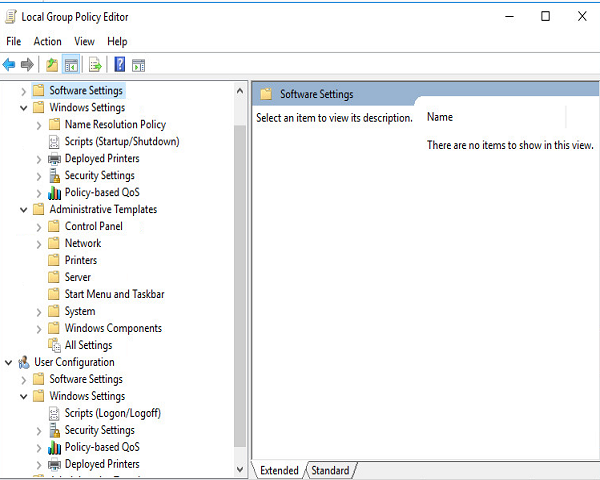Viewport: 600px width, 480px height.
Task: Select the Start Menu and Taskbar label
Action: tap(114, 294)
